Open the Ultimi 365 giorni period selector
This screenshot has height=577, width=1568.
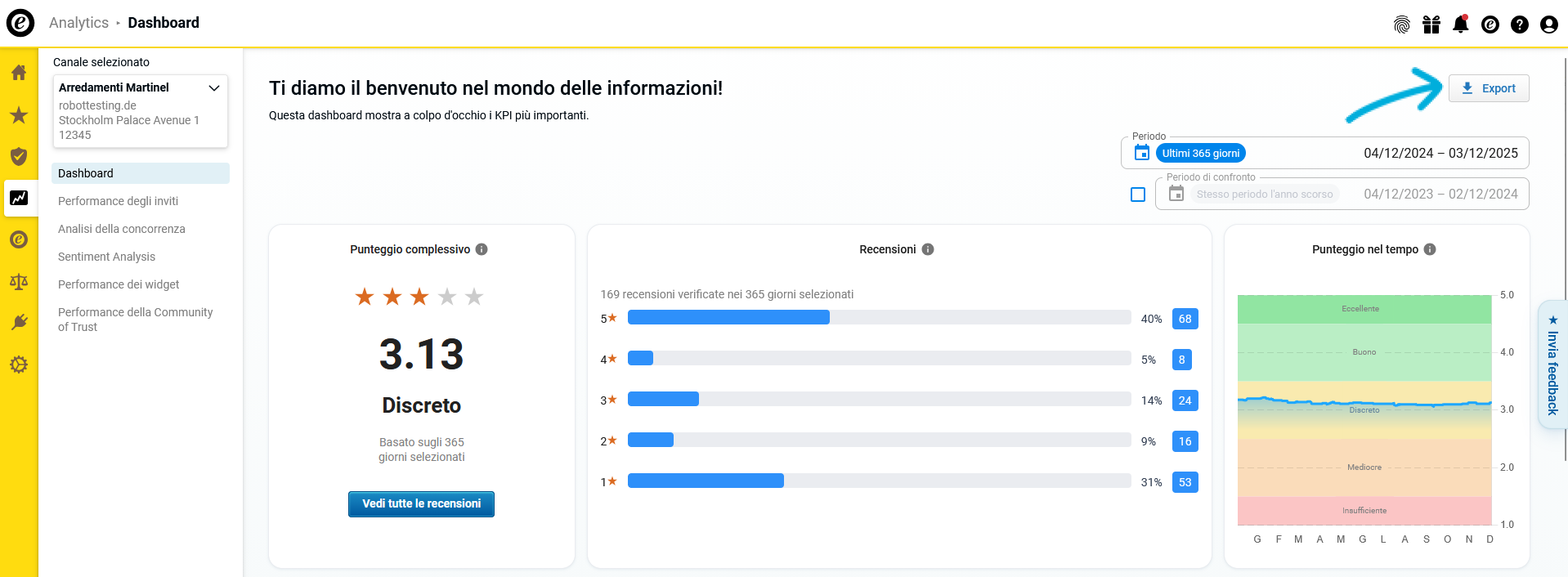point(1200,153)
